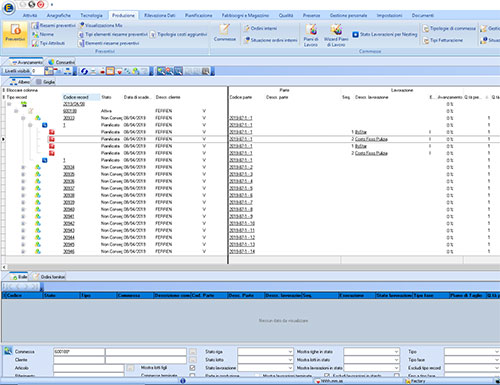Open Visualizzazione Mix
The height and width of the screenshot is (385, 500).
pyautogui.click(x=101, y=25)
